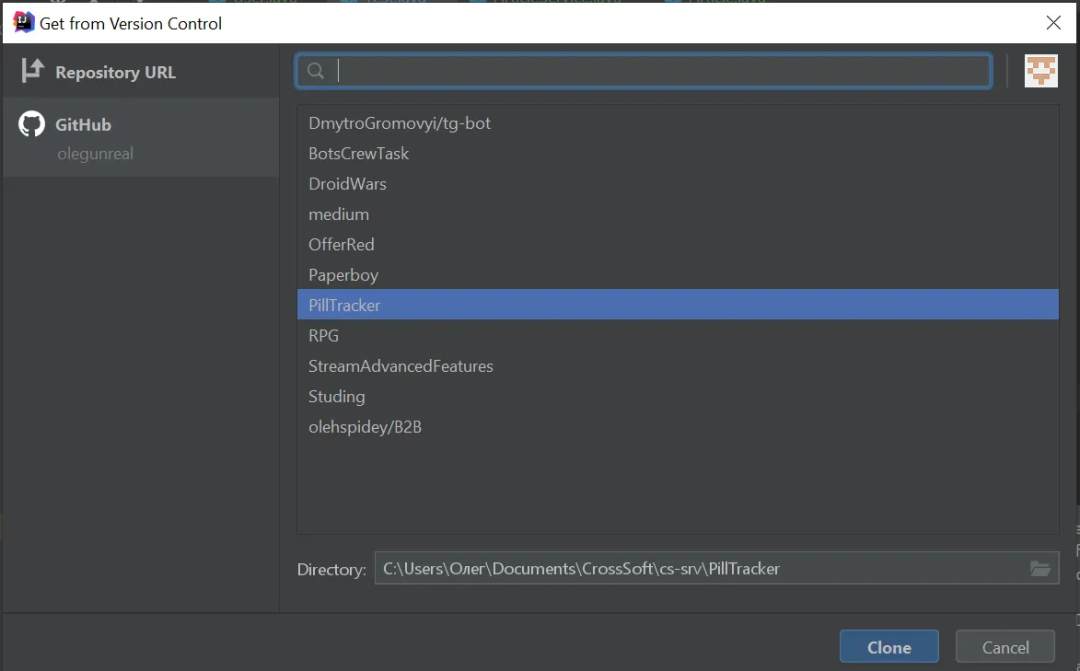1080x671 pixels.
Task: Select the medium repository
Action: (x=678, y=214)
